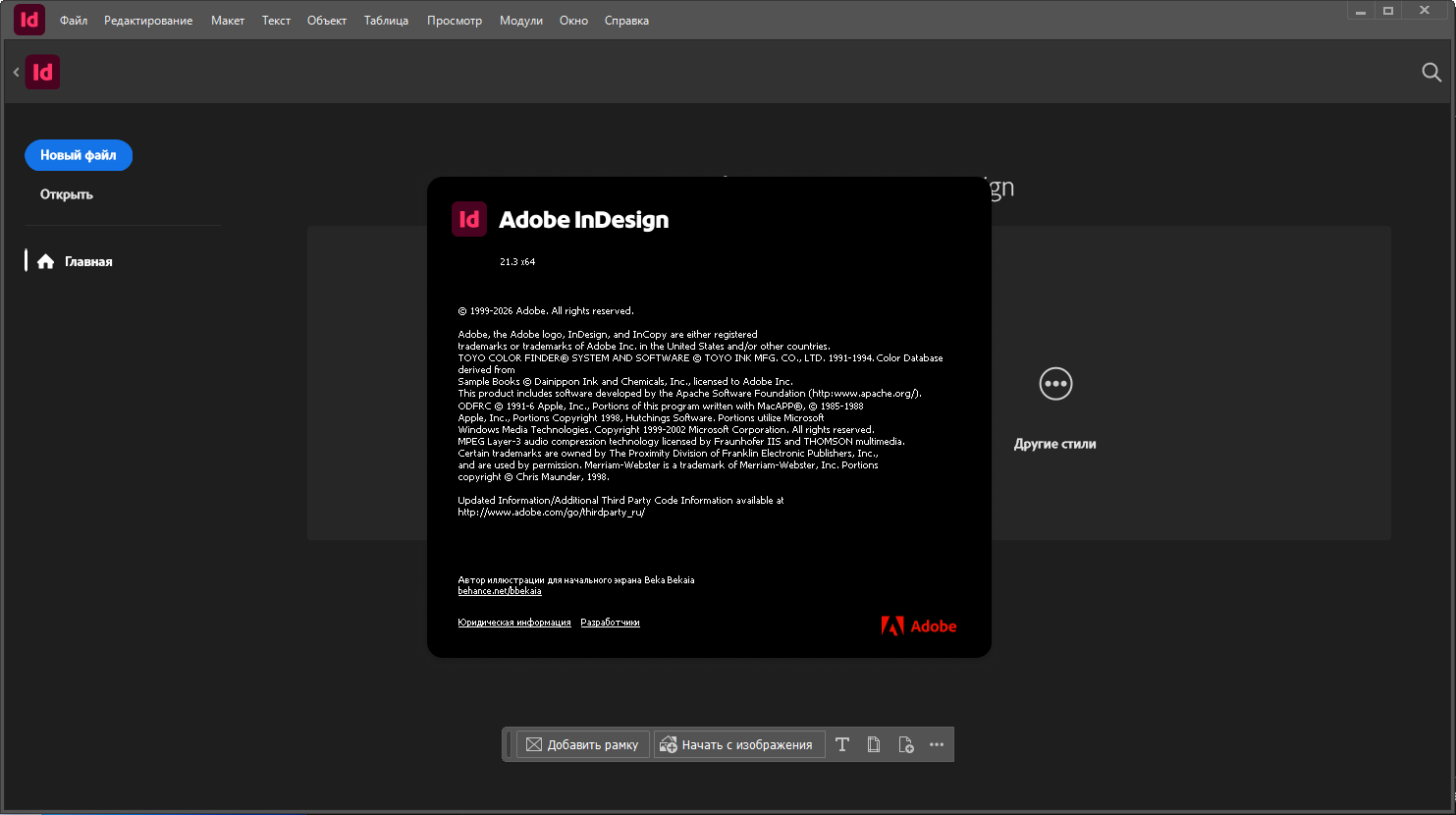The image size is (1456, 815).
Task: Click the add page icon in bottom toolbar
Action: [905, 744]
